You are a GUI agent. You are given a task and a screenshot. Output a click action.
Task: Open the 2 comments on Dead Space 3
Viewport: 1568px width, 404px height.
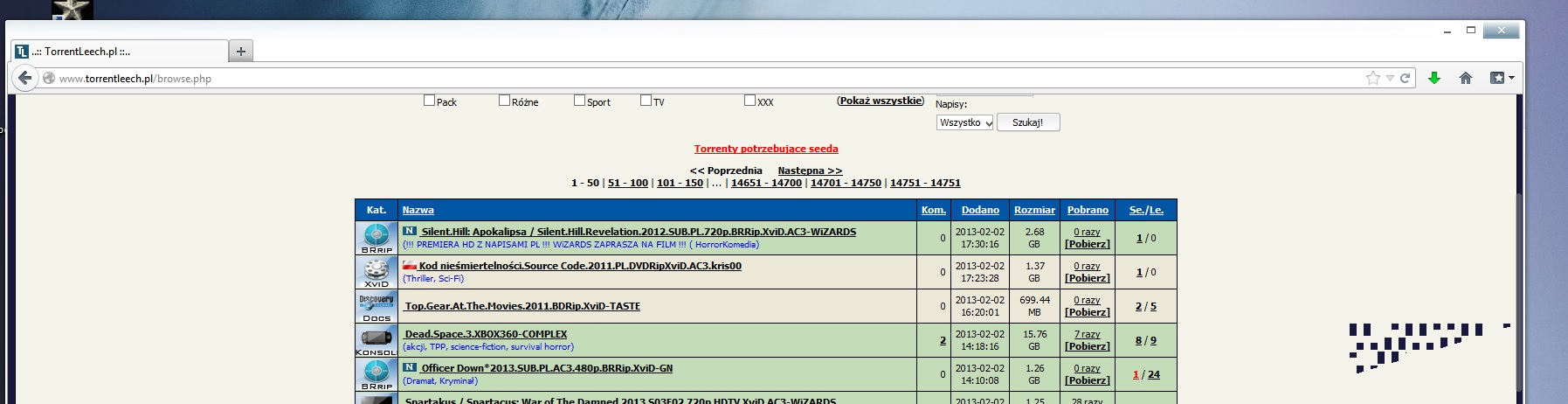click(943, 340)
